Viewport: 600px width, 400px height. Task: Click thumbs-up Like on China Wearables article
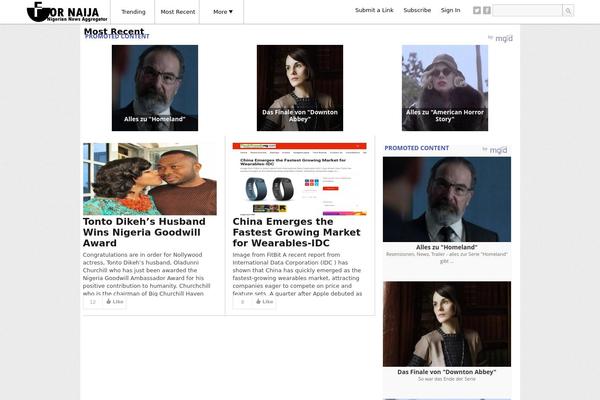[264, 302]
